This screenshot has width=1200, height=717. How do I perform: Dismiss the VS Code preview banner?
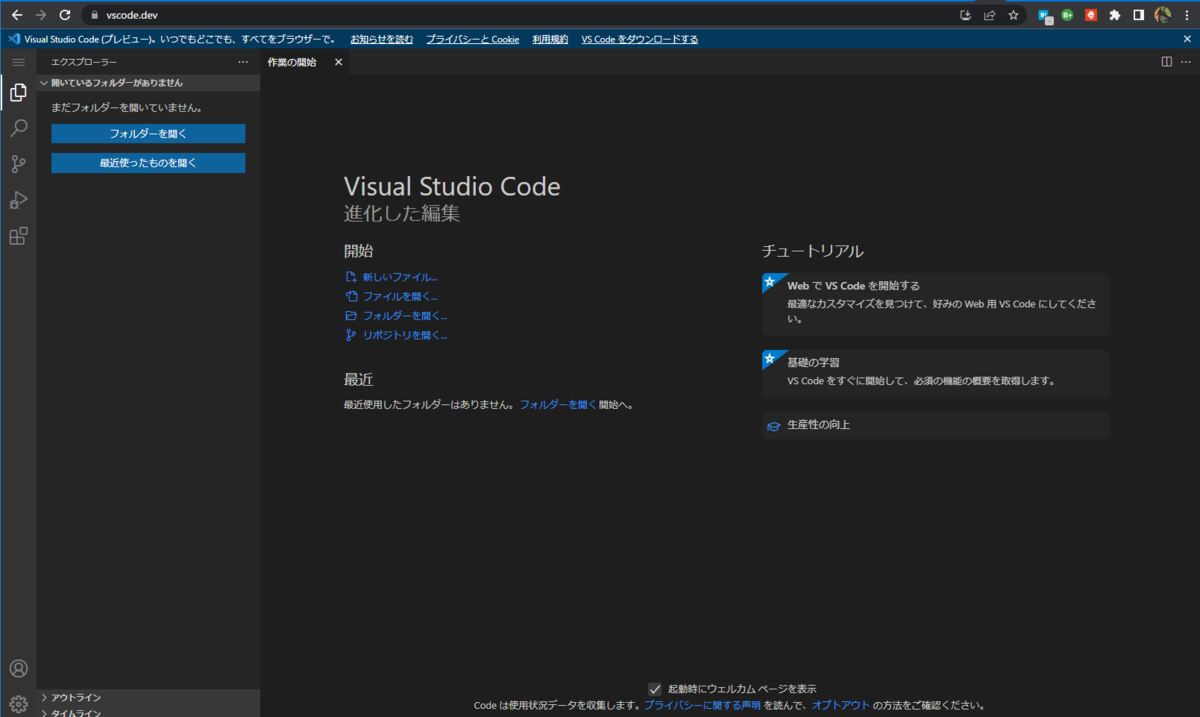click(1187, 39)
